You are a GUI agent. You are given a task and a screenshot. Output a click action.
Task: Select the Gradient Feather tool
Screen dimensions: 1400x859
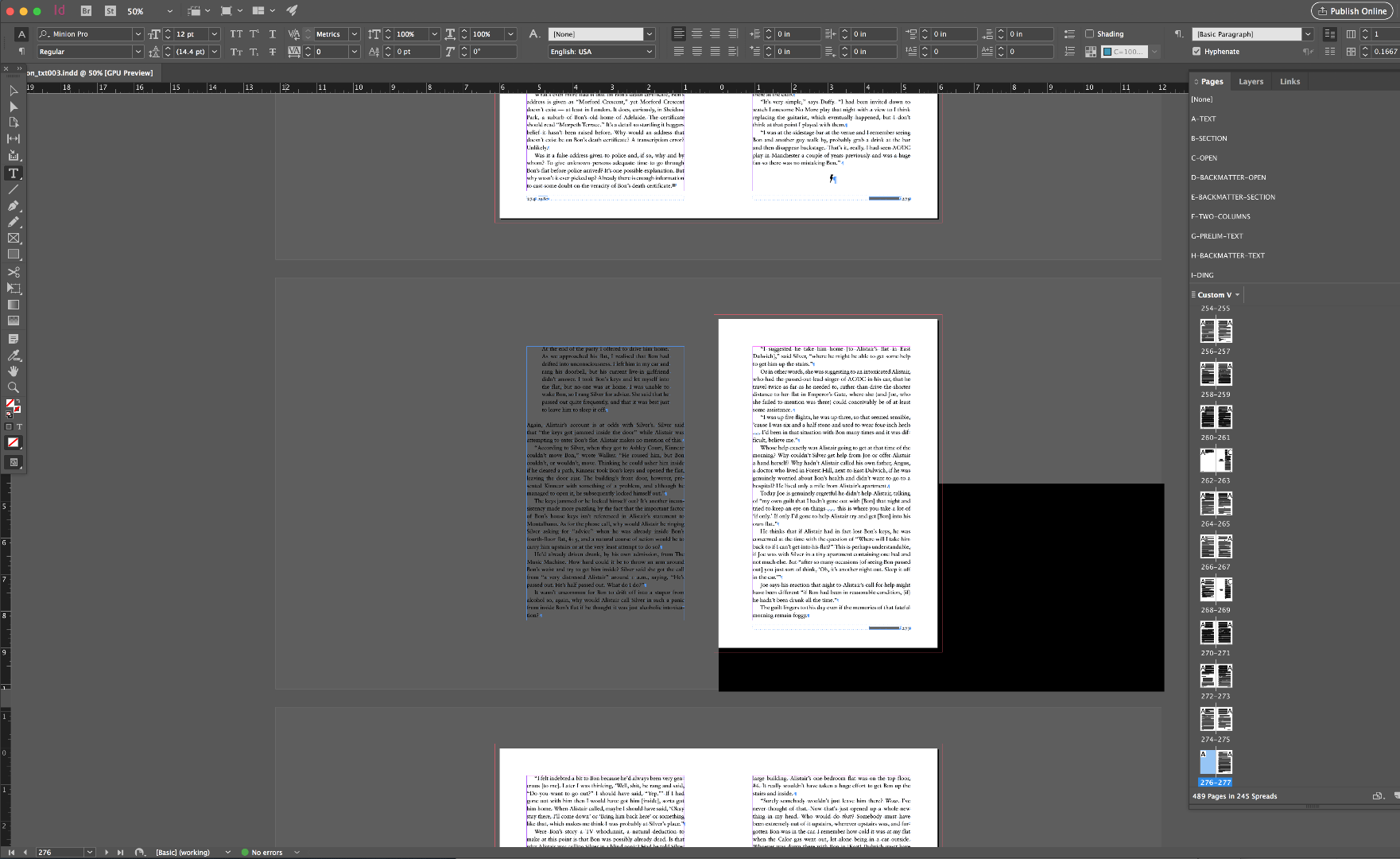click(14, 321)
